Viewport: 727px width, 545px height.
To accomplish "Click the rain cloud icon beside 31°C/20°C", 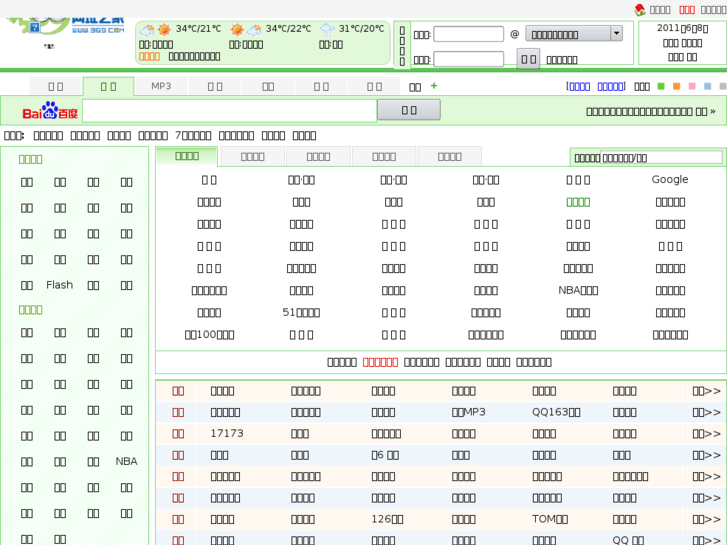I will click(327, 30).
